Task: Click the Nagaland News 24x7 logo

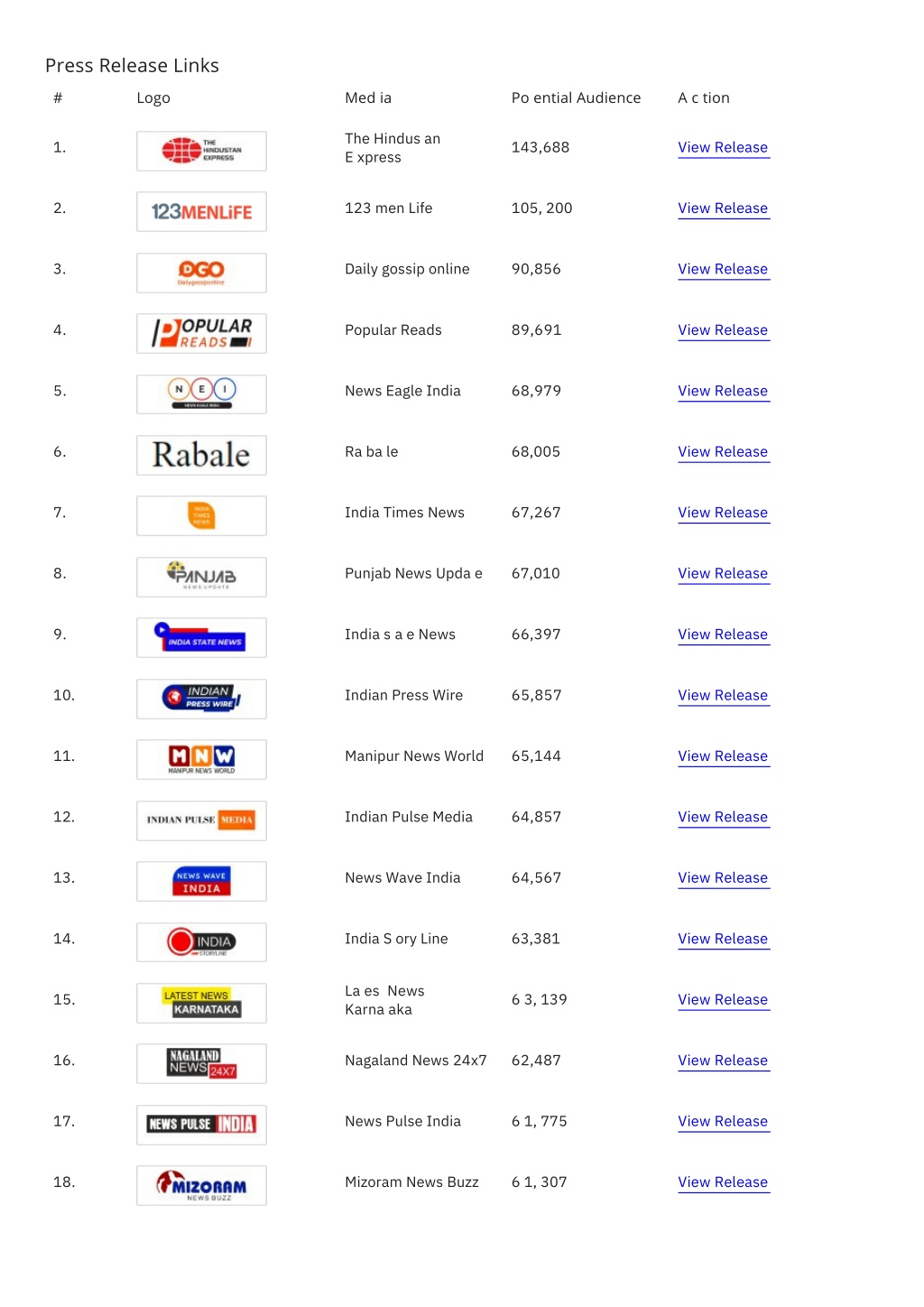Action: [201, 1063]
